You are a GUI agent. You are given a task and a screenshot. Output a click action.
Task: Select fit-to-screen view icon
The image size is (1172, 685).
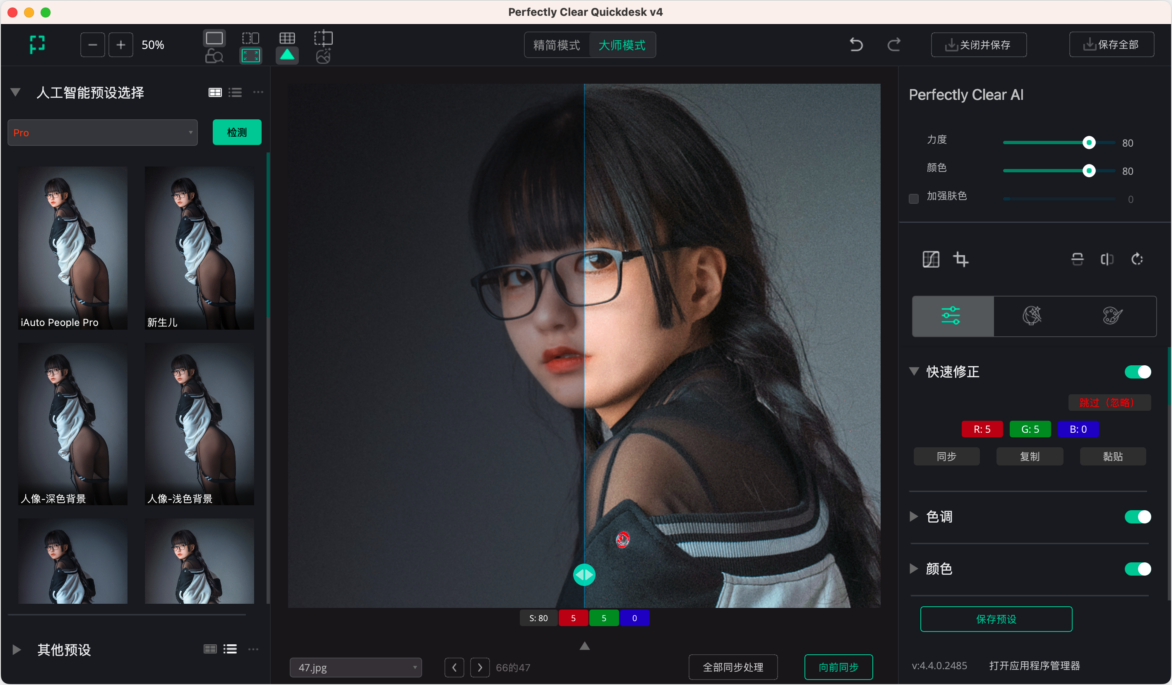[x=250, y=56]
